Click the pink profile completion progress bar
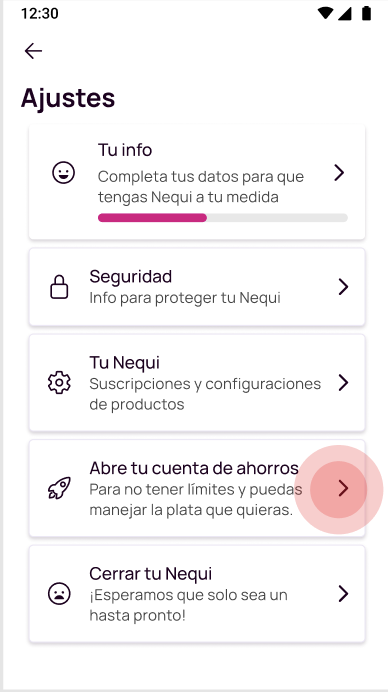 pyautogui.click(x=222, y=218)
